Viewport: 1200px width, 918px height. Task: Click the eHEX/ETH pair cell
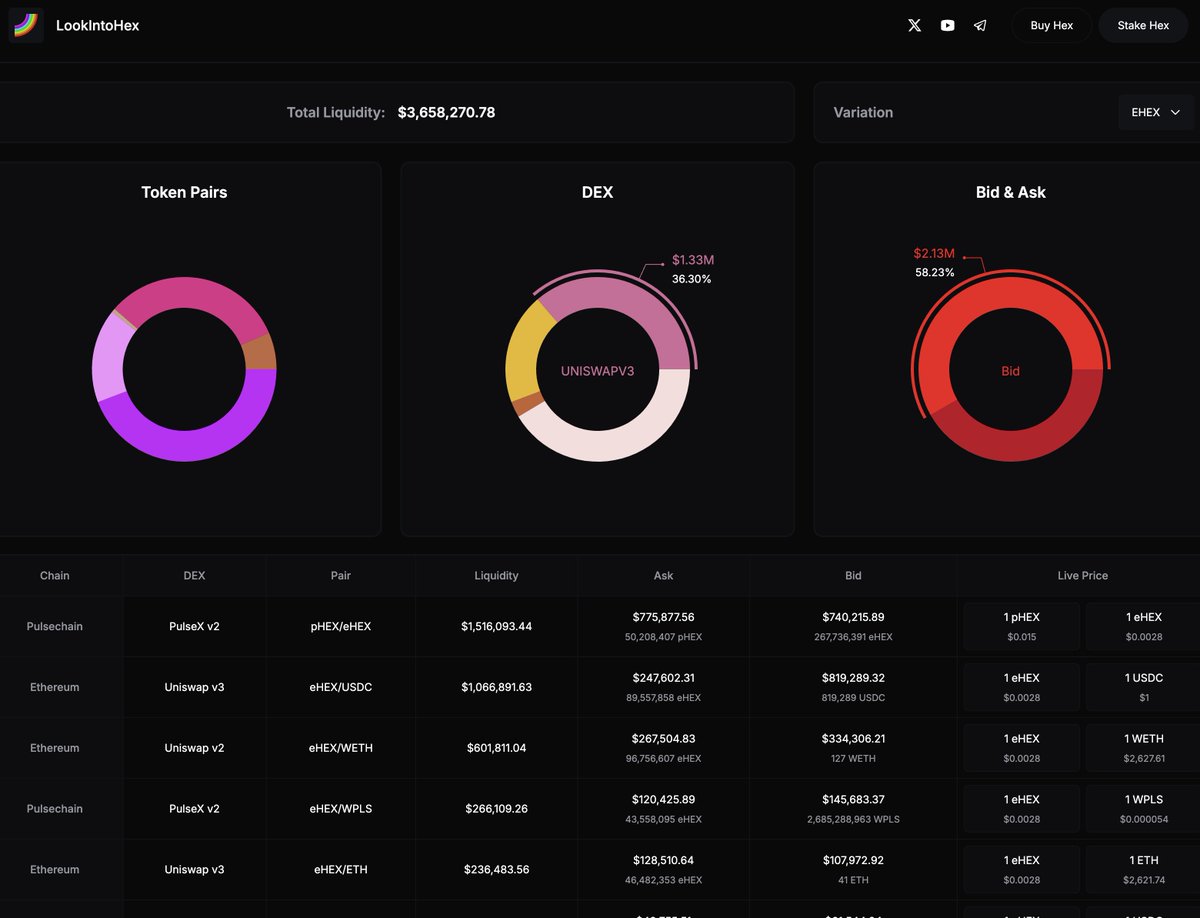click(341, 870)
